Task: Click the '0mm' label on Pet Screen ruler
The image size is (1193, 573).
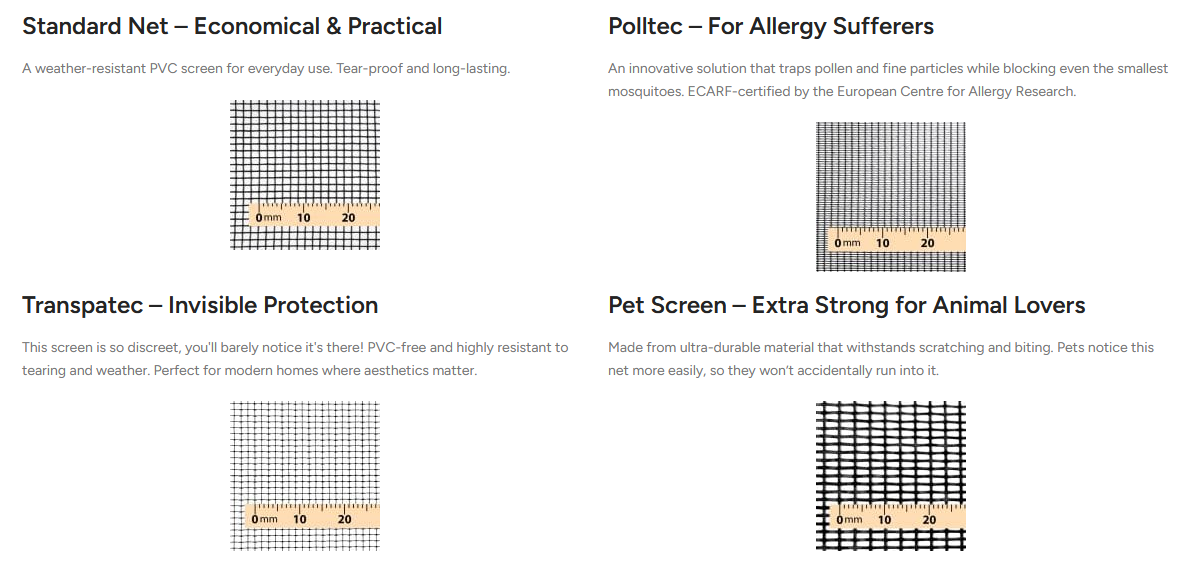Action: [x=849, y=520]
